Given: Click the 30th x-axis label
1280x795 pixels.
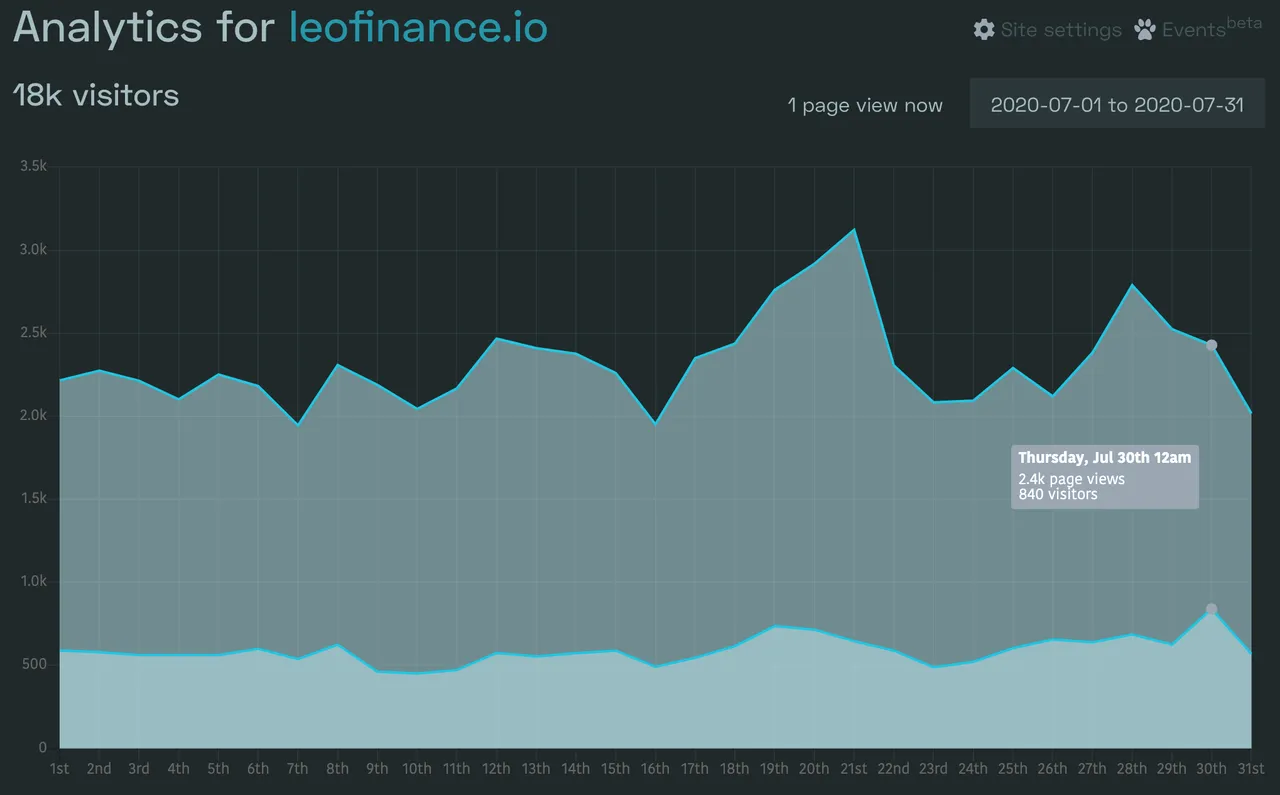Looking at the screenshot, I should coord(1211,768).
